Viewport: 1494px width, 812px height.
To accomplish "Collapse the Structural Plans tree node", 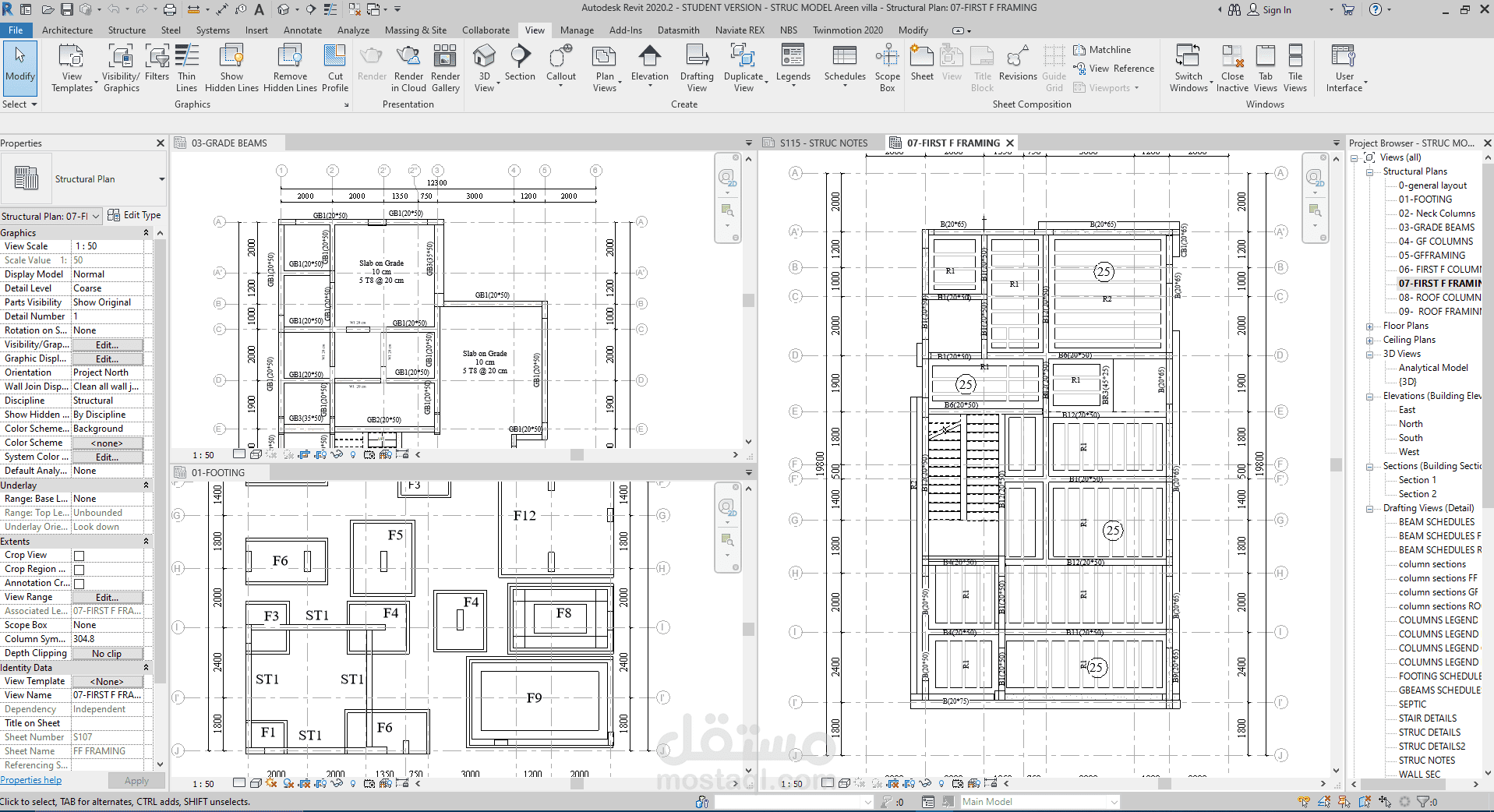I will coord(1369,172).
